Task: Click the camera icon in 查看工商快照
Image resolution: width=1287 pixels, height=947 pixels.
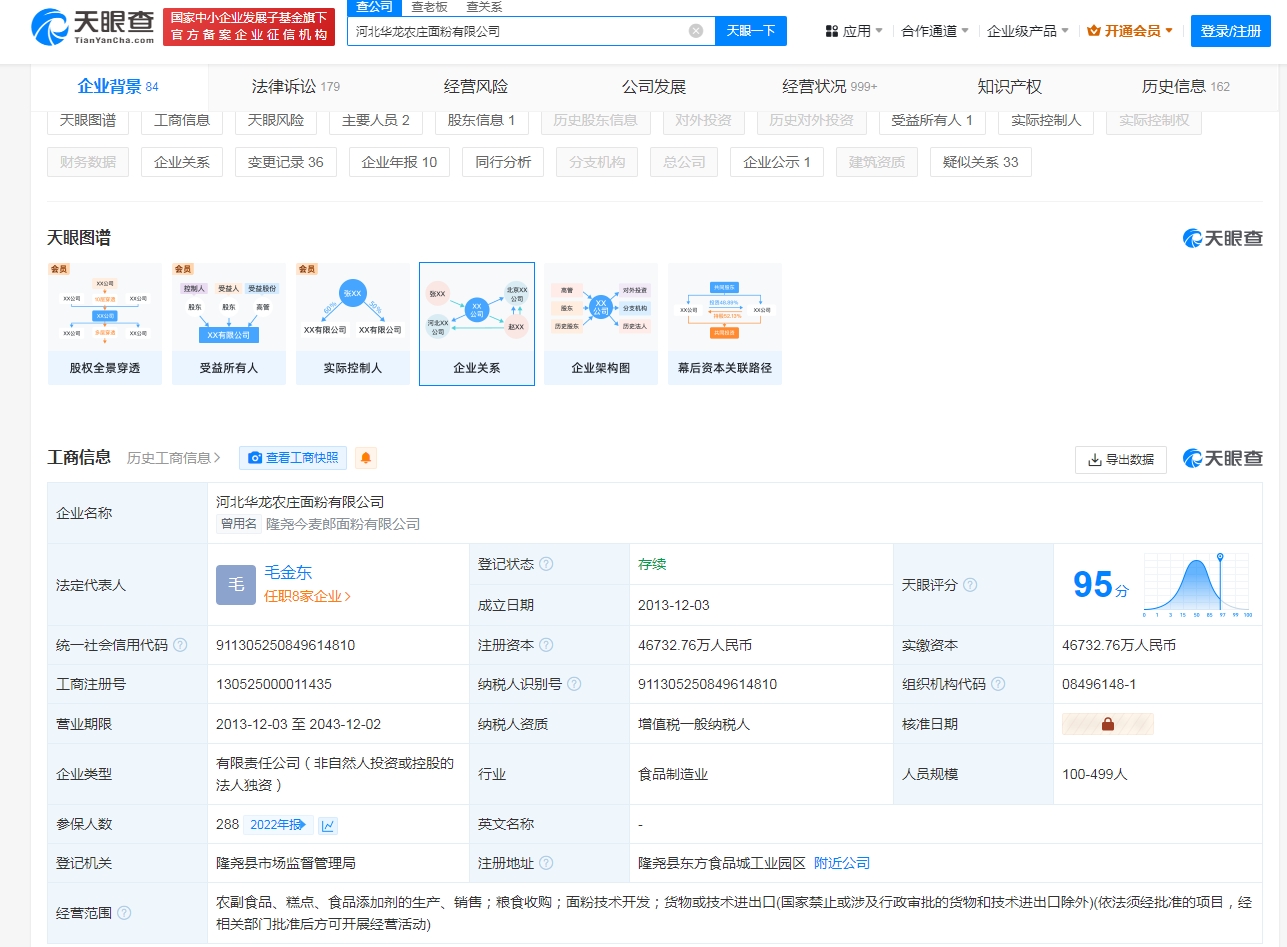Action: coord(255,458)
